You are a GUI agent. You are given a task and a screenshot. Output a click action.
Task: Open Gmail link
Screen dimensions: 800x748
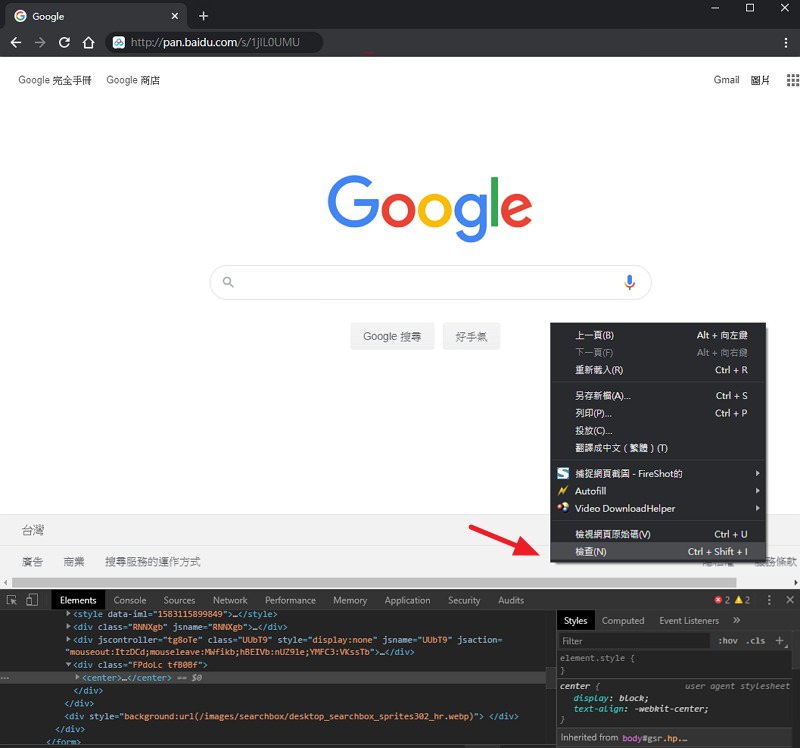[726, 80]
